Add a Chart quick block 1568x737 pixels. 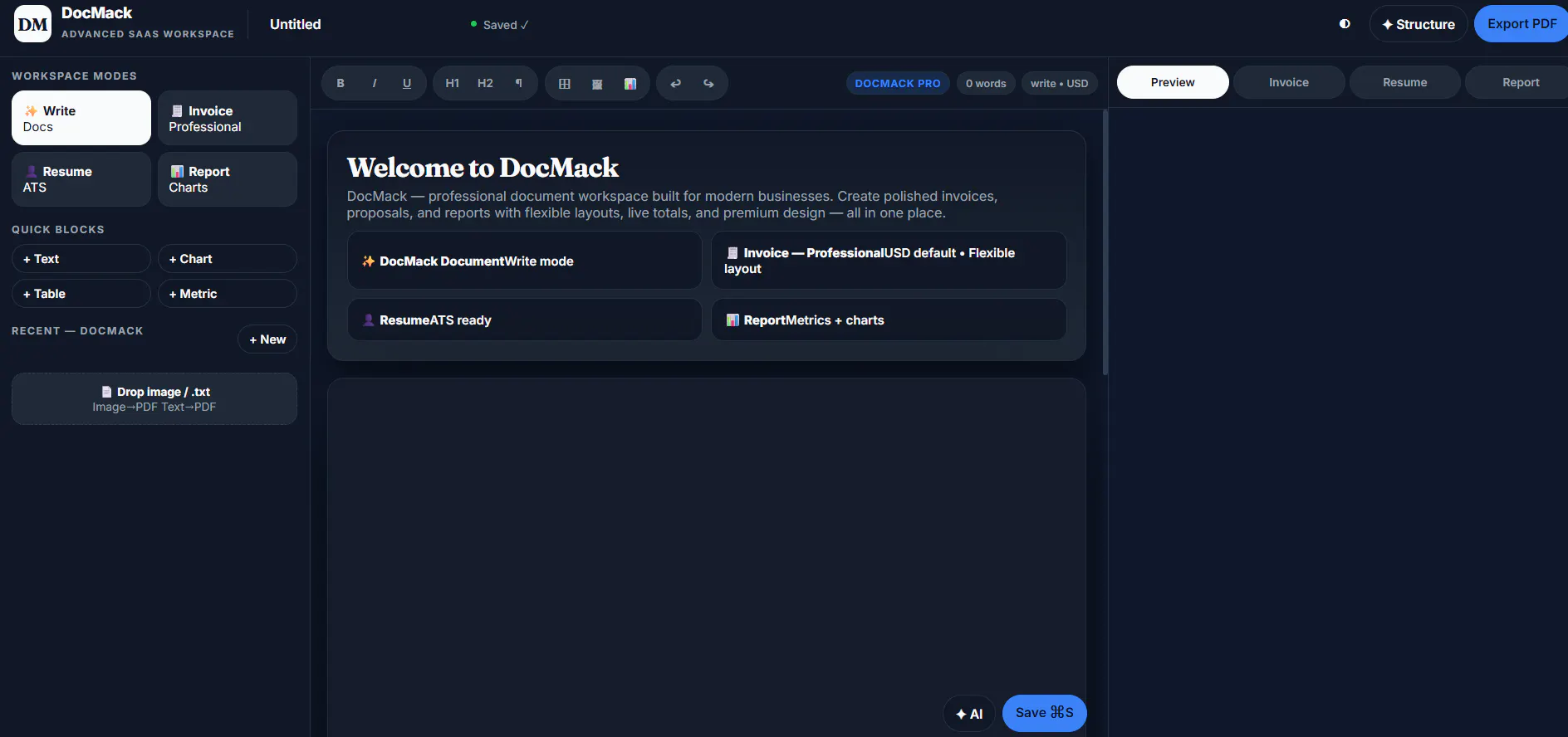point(228,259)
